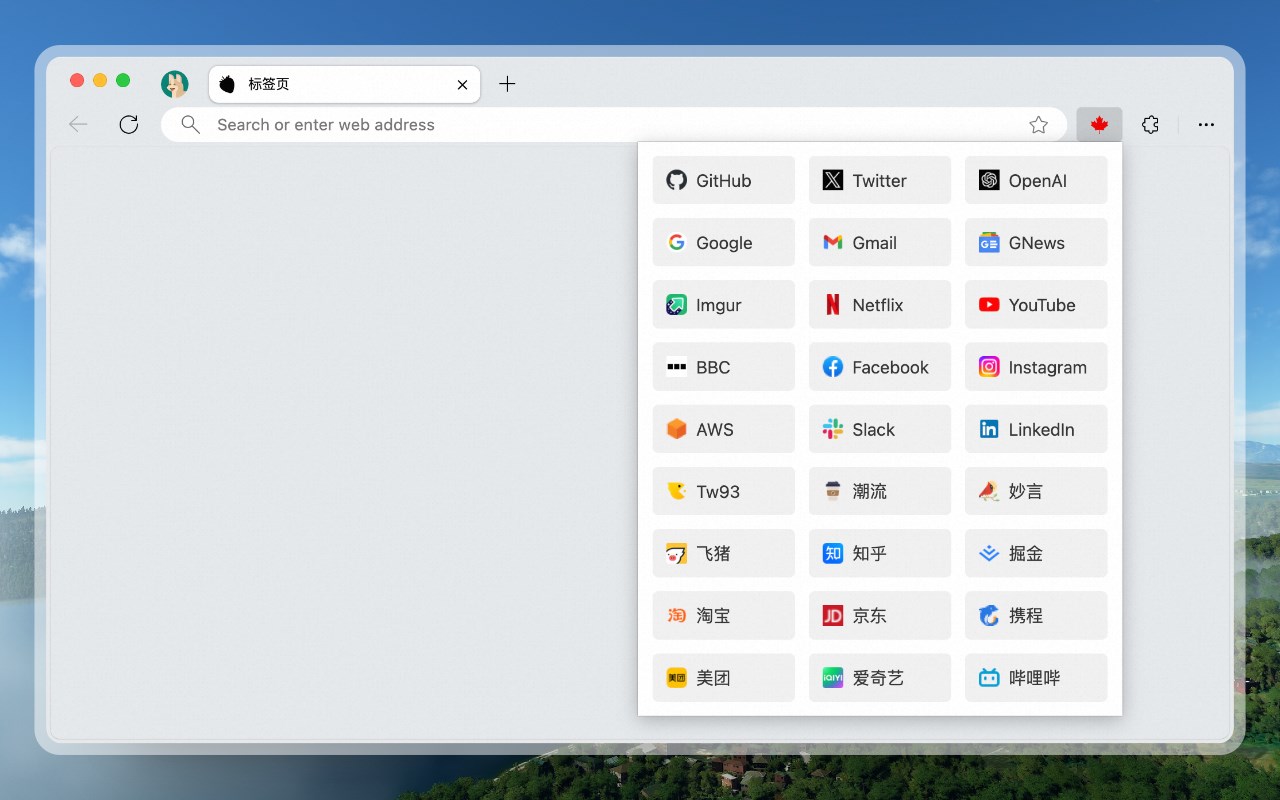Click the Gmail envelope icon

833,242
